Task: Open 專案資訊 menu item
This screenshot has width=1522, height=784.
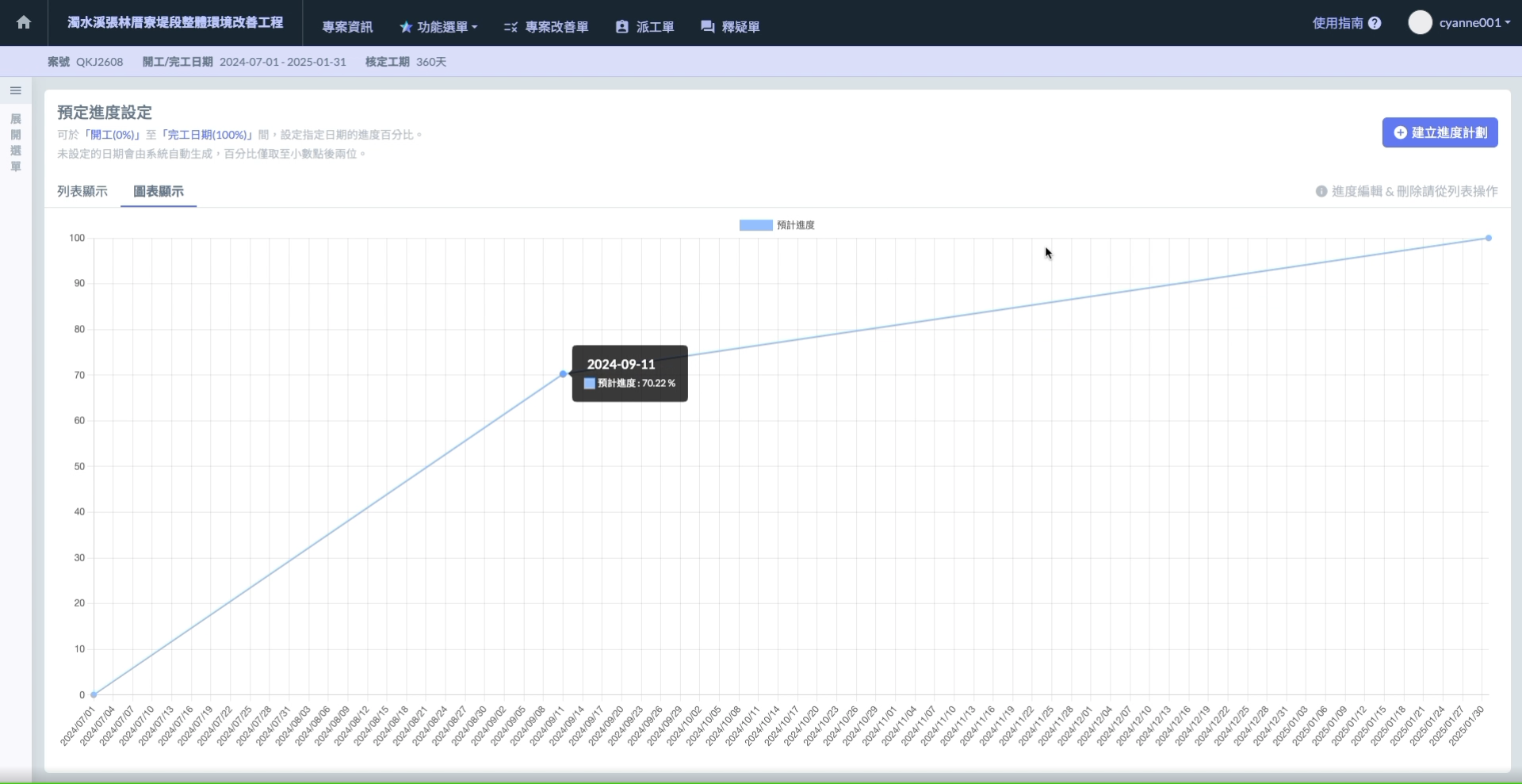Action: point(347,27)
